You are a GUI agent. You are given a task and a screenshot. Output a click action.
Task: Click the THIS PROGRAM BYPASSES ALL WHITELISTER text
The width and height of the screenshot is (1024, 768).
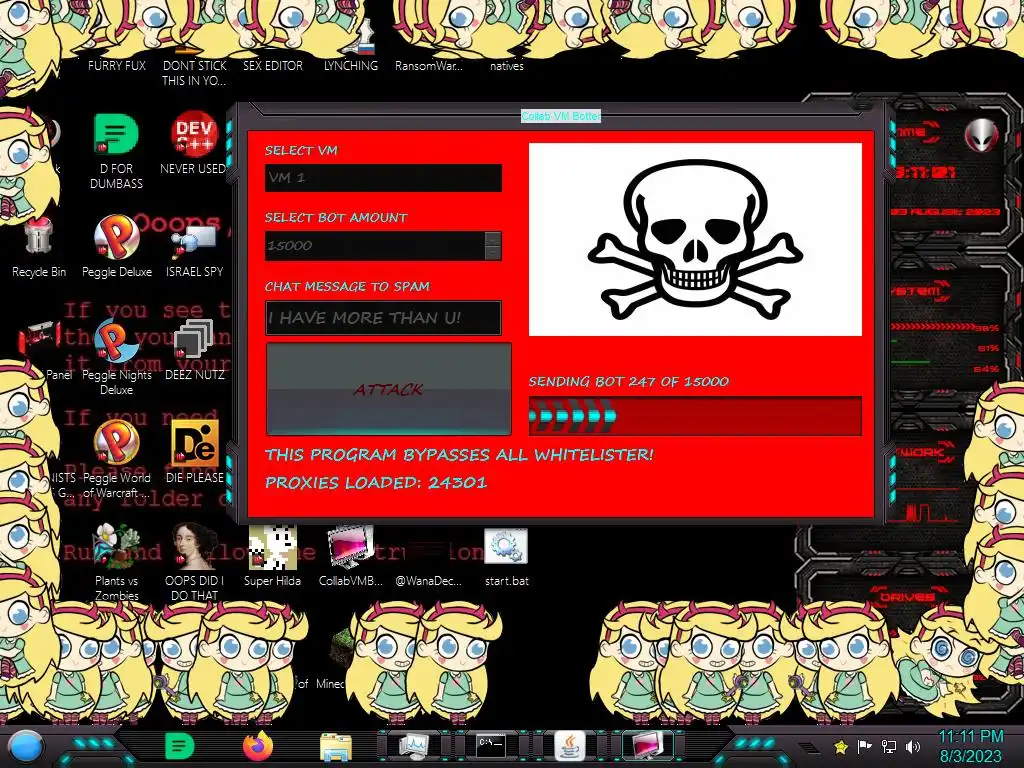459,455
